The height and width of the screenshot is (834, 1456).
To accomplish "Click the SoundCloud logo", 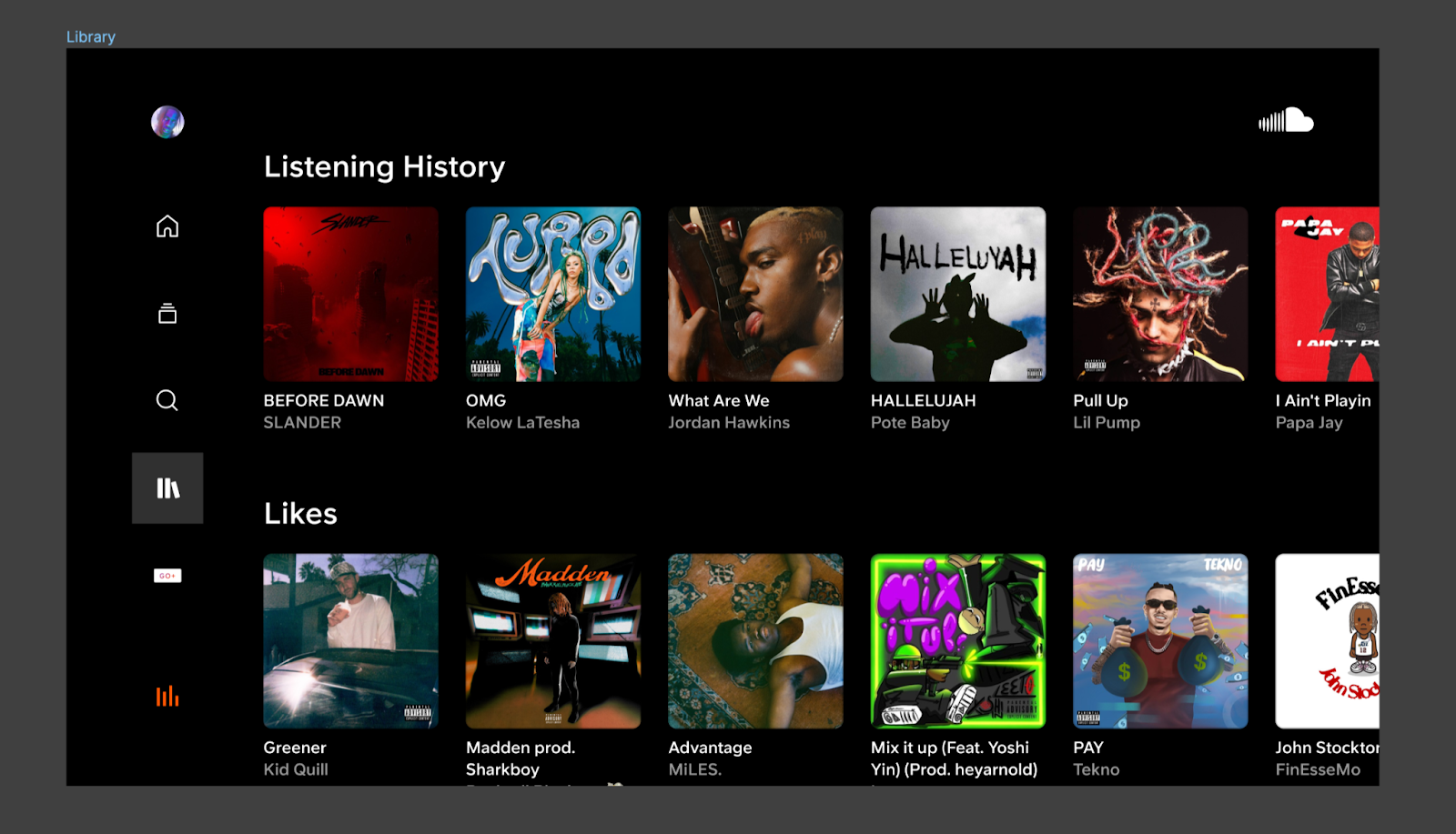I will [x=1286, y=121].
